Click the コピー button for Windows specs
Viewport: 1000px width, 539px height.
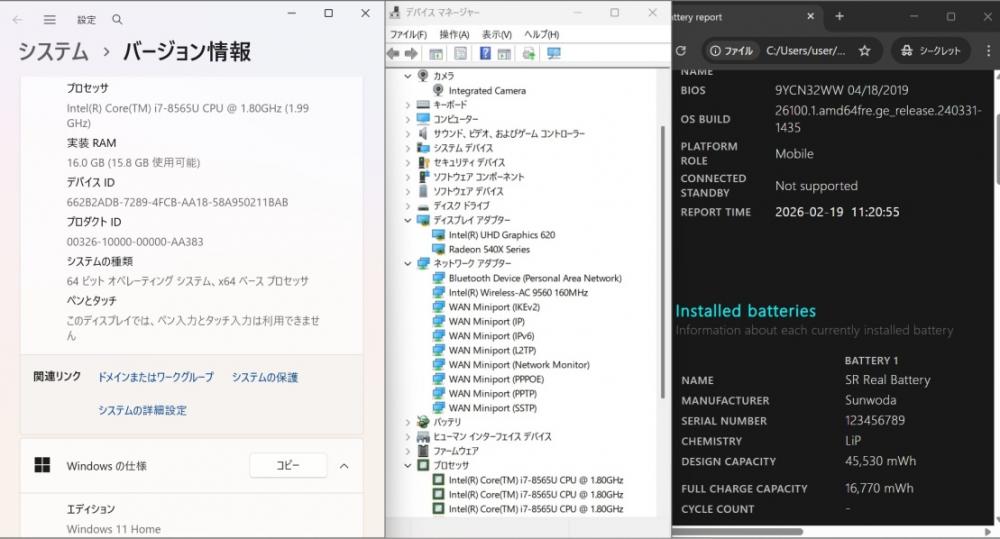[288, 466]
